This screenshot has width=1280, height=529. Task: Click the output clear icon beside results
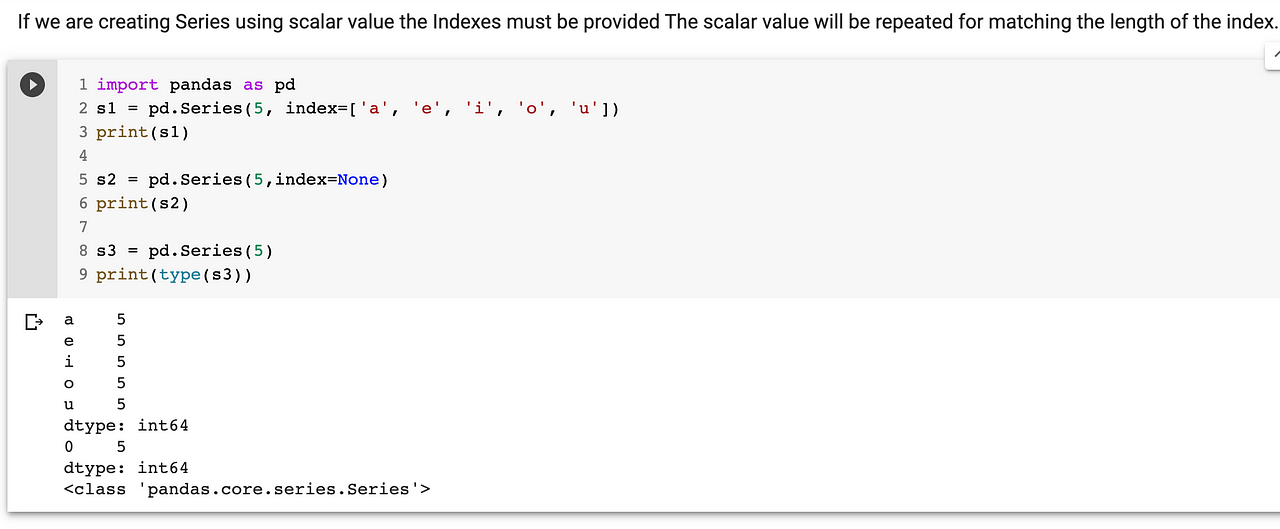pos(33,322)
